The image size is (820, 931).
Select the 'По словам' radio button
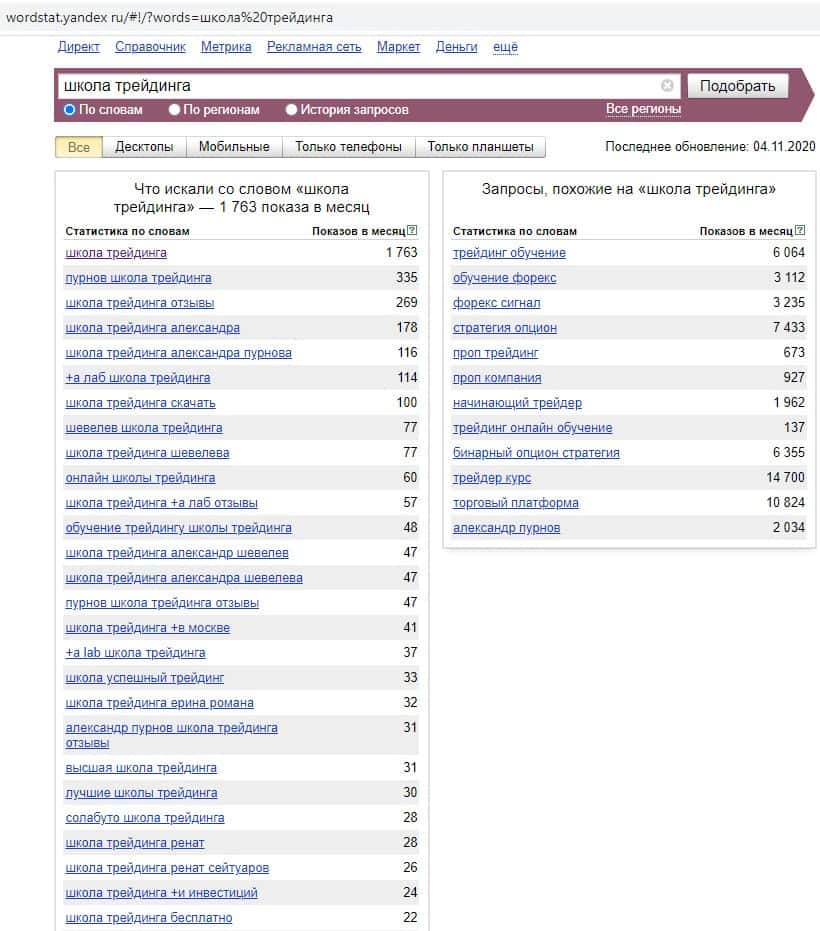click(x=69, y=110)
